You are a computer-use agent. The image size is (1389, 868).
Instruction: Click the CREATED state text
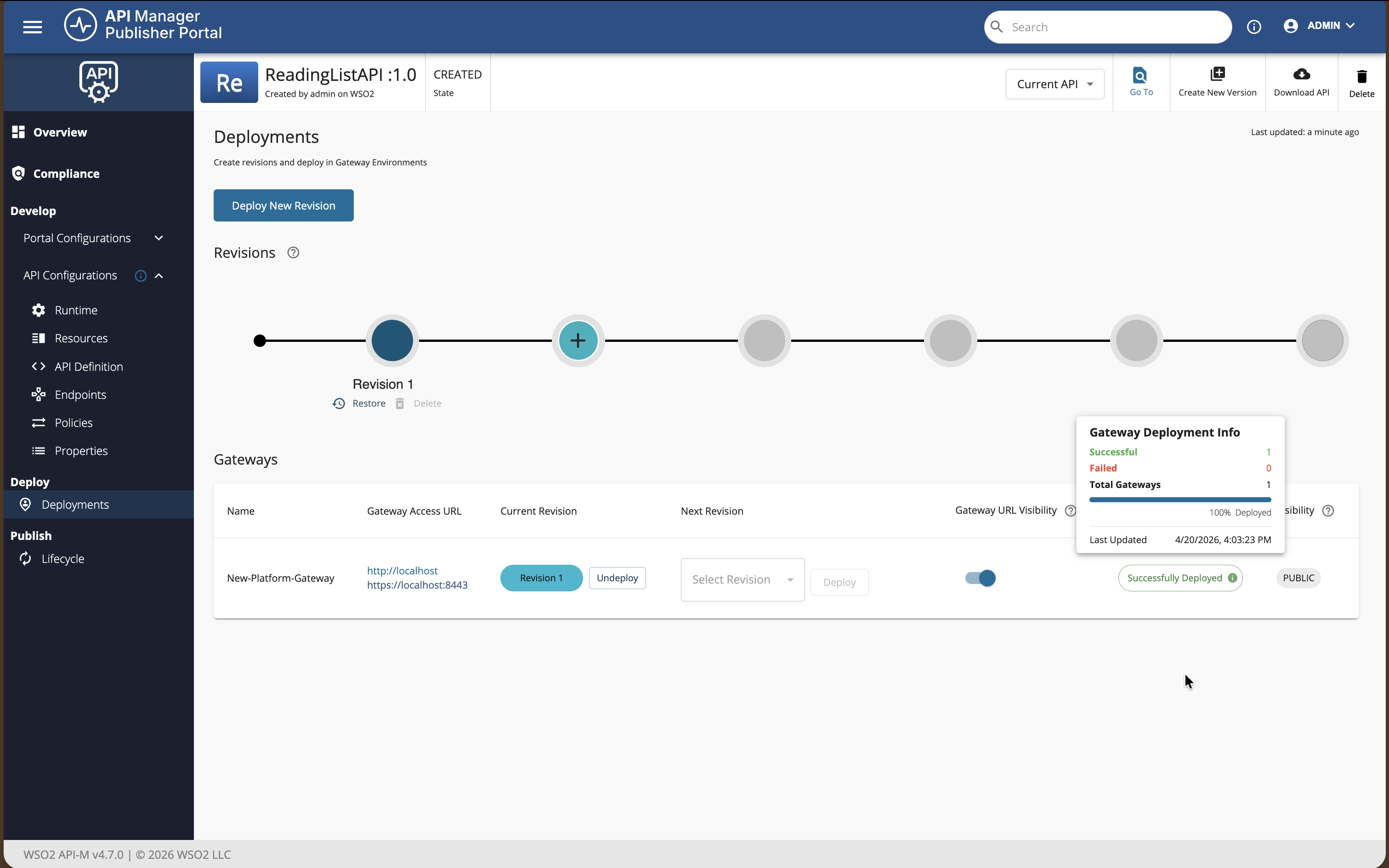[458, 74]
